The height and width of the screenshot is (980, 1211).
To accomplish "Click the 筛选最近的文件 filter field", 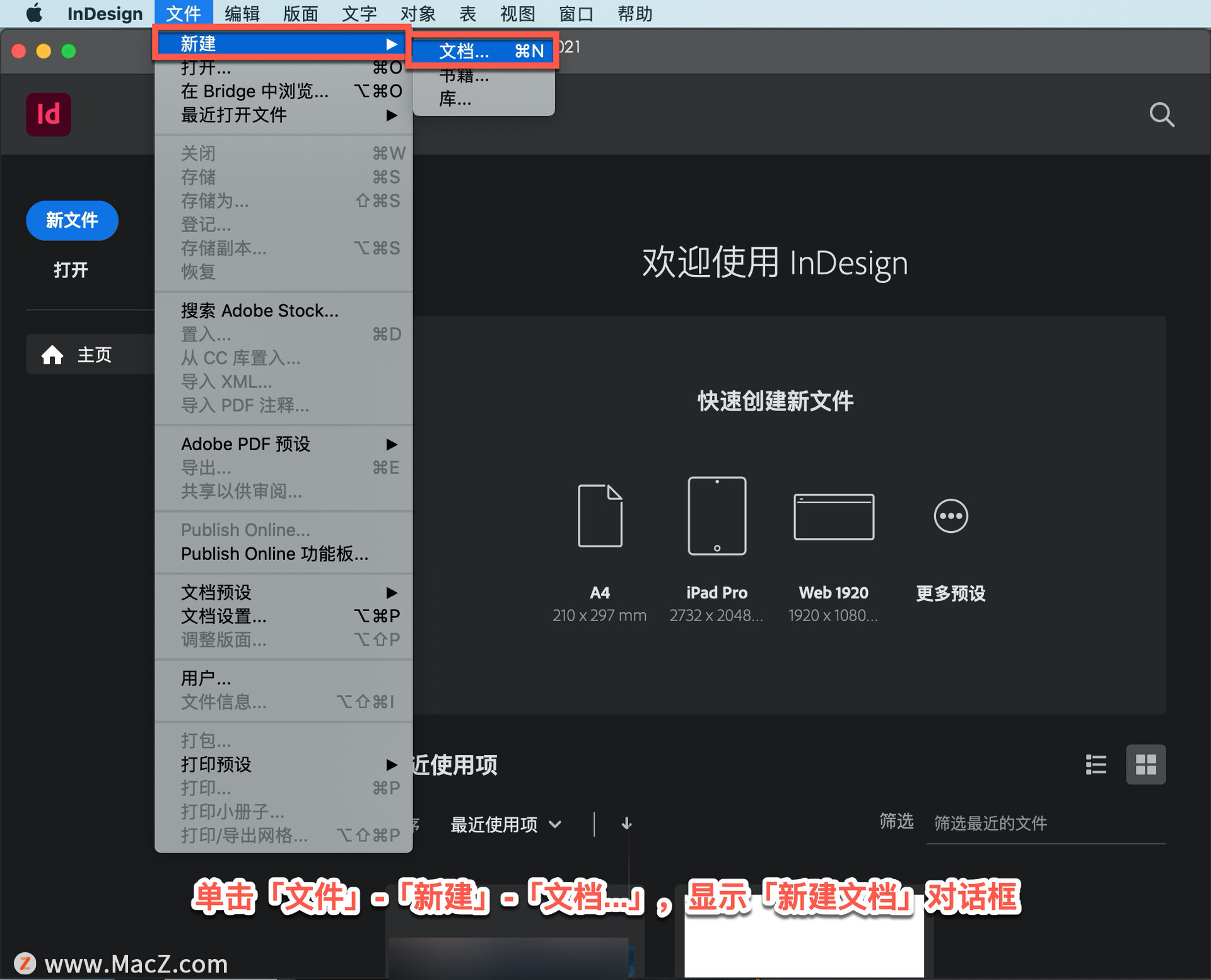I will (1046, 823).
